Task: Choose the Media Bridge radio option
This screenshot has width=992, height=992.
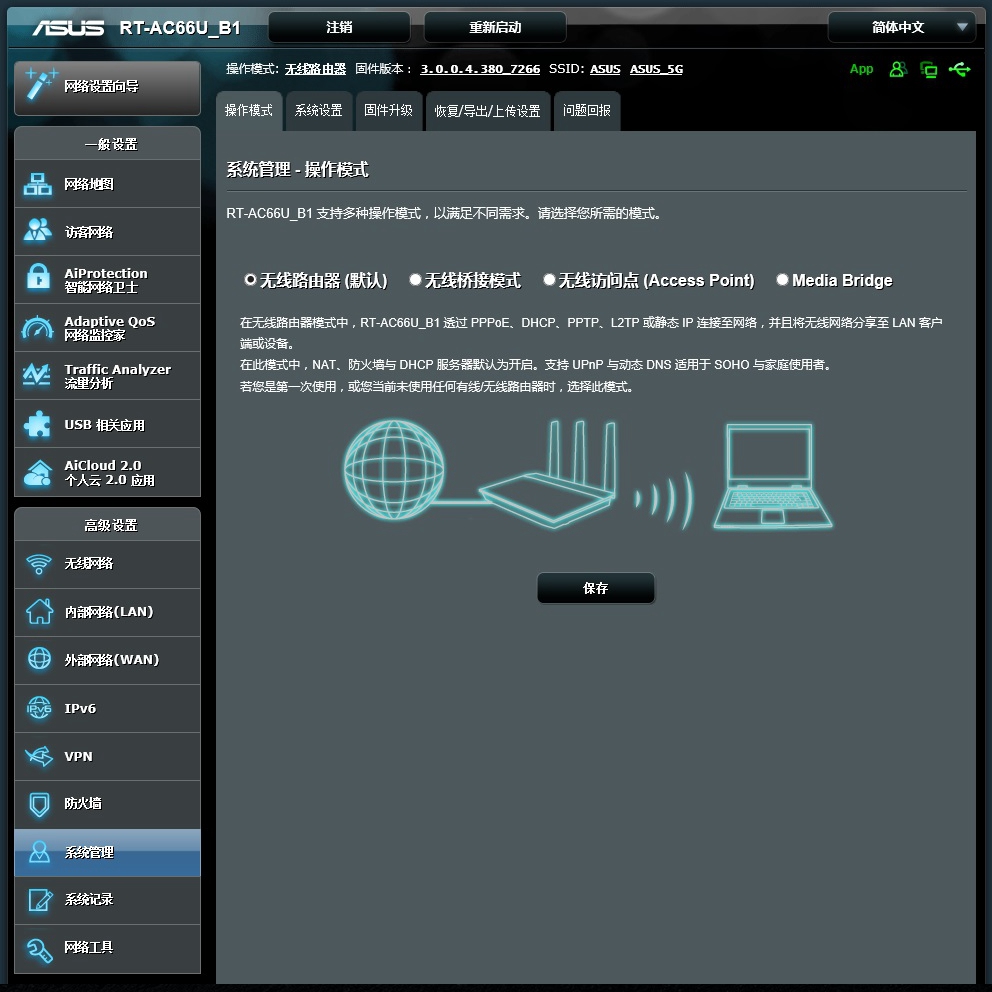Action: coord(782,280)
